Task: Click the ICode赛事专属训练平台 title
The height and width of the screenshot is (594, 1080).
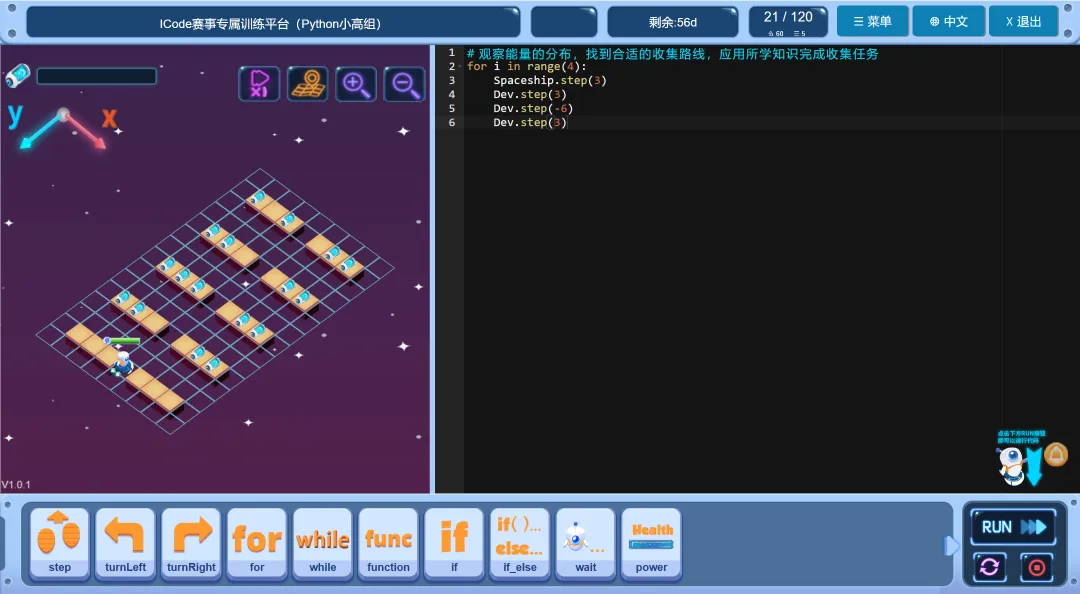Action: click(x=271, y=23)
